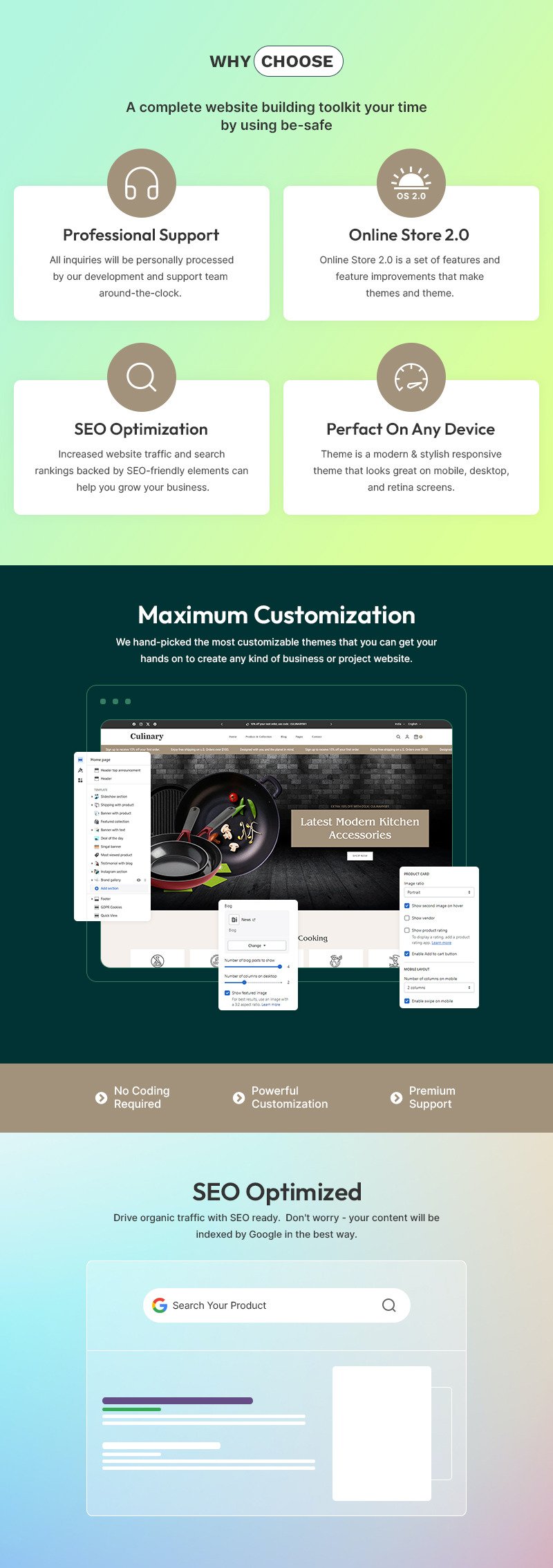
Task: Enable the Show vendor checkbox
Action: tap(407, 918)
